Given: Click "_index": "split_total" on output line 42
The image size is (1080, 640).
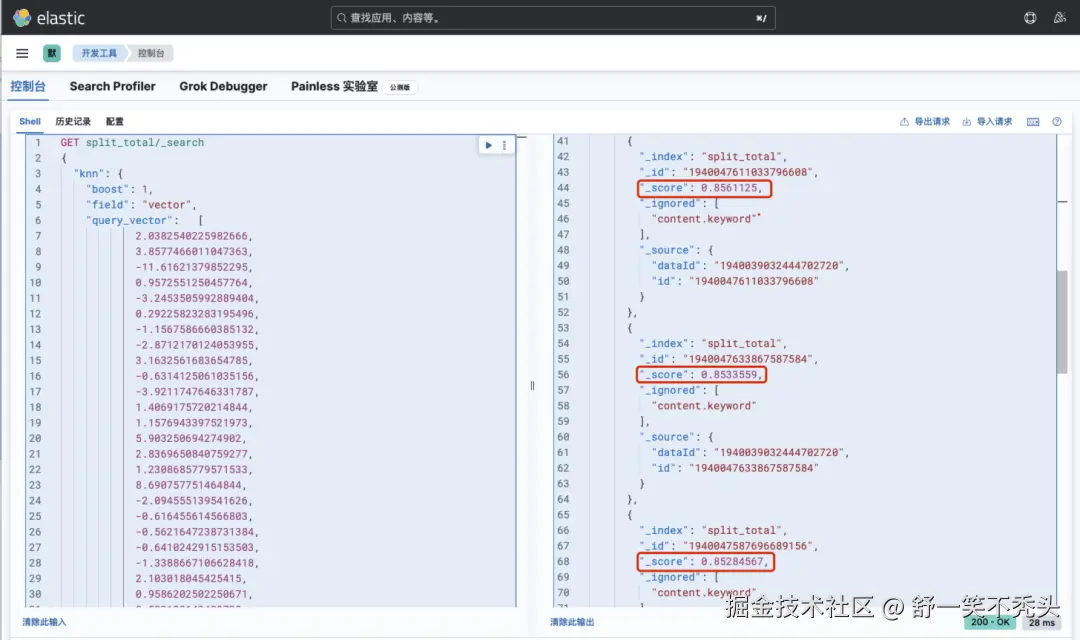Looking at the screenshot, I should click(713, 156).
